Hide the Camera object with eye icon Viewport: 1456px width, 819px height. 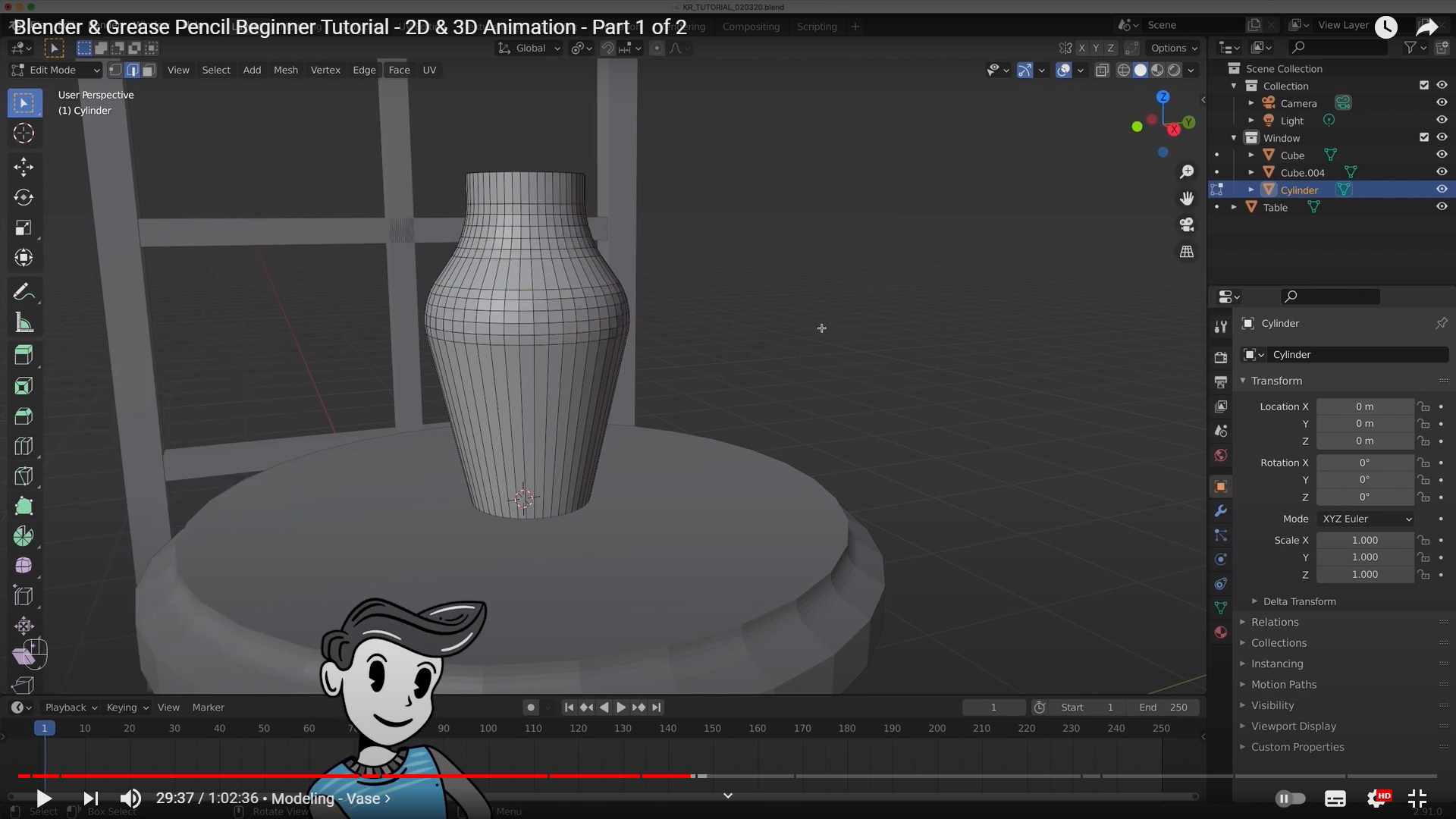pos(1442,102)
